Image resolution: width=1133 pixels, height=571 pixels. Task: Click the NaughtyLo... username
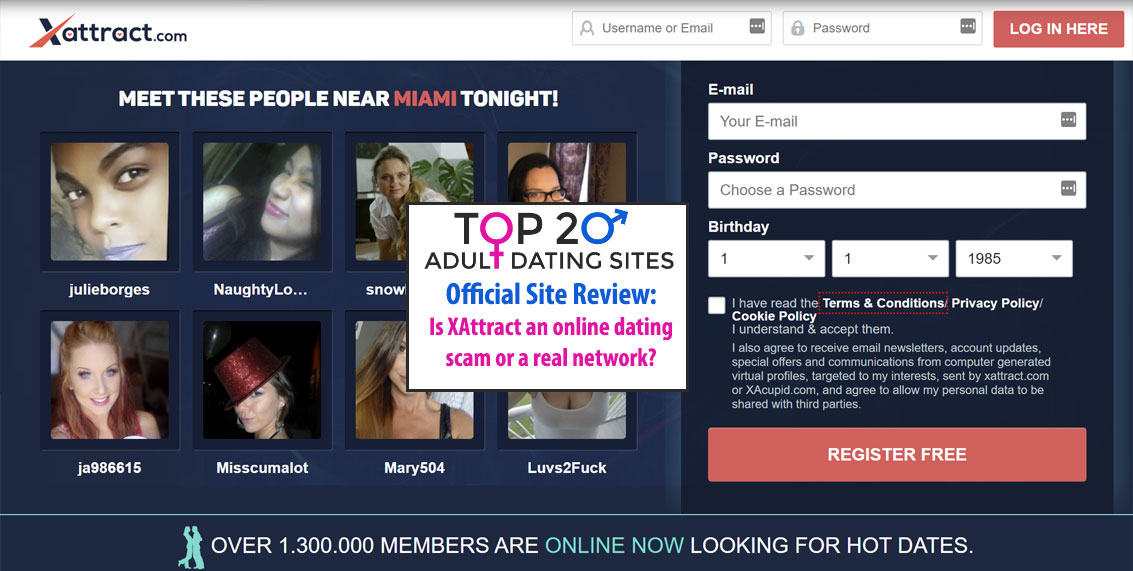tap(261, 290)
